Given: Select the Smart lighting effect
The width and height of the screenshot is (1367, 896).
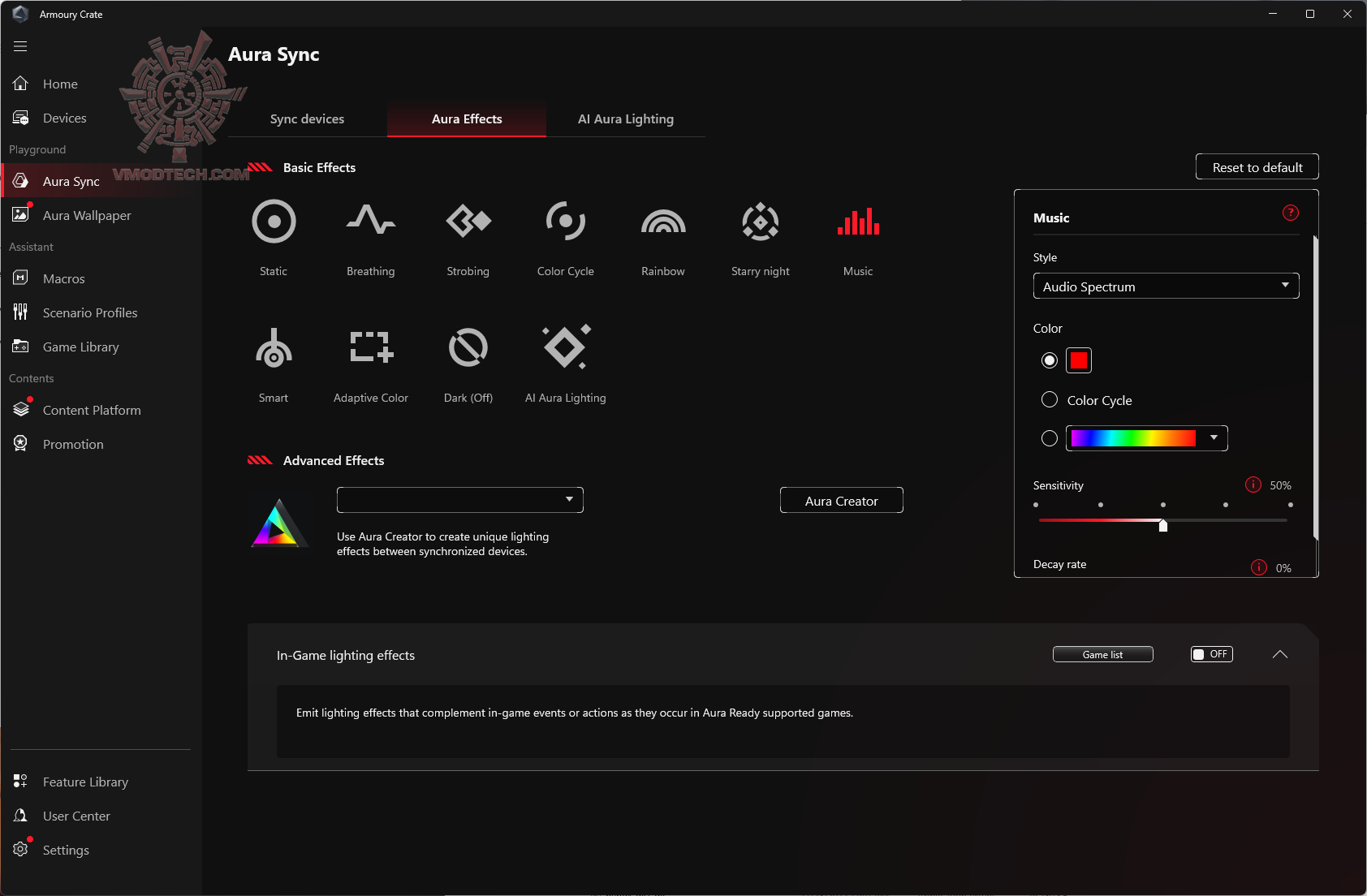Looking at the screenshot, I should click(274, 348).
